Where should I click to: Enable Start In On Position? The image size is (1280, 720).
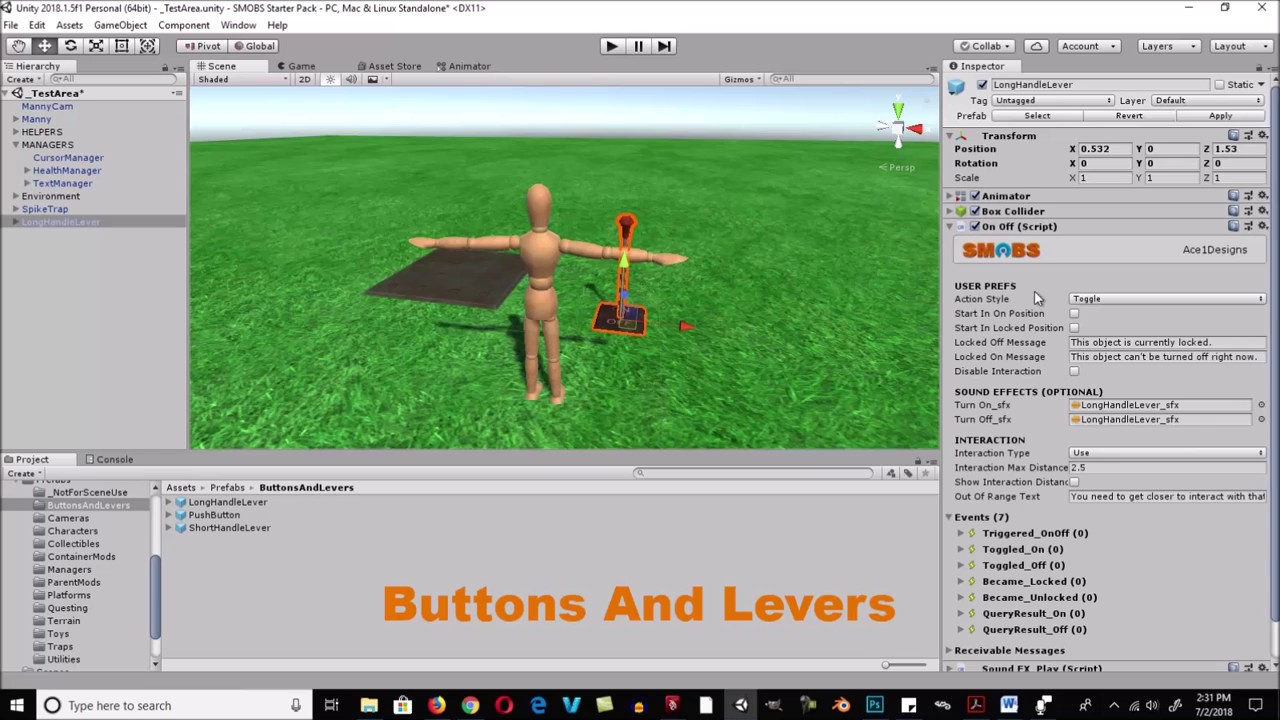click(x=1074, y=313)
